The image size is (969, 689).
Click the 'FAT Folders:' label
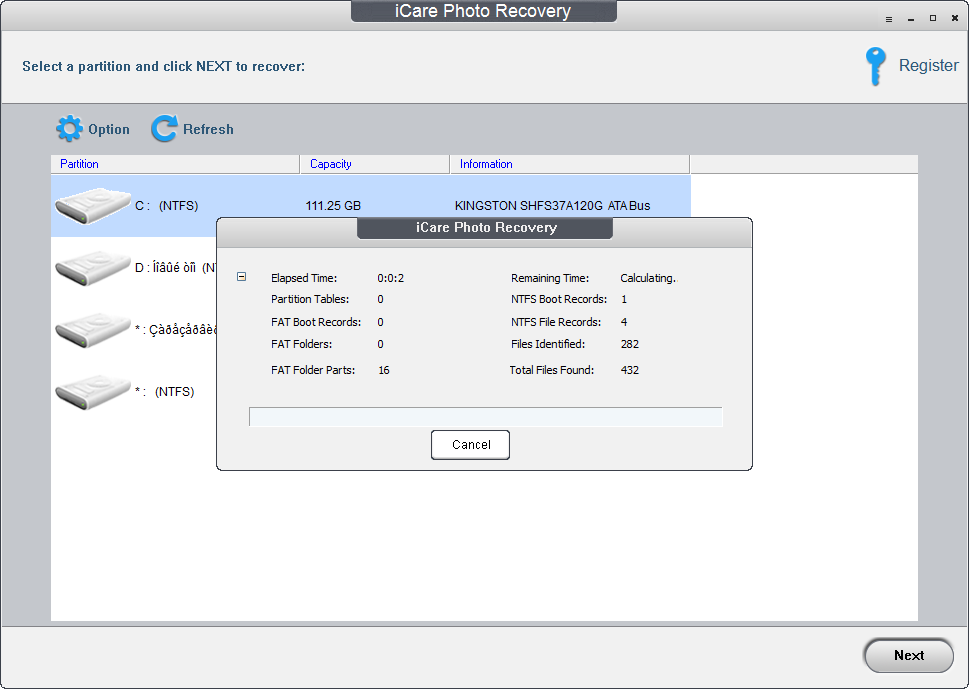pos(302,344)
